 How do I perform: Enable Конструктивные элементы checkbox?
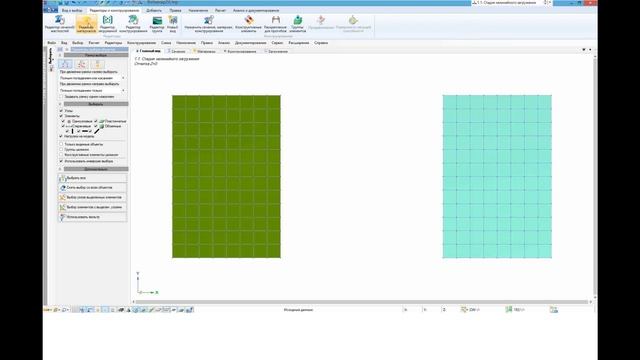pos(61,155)
